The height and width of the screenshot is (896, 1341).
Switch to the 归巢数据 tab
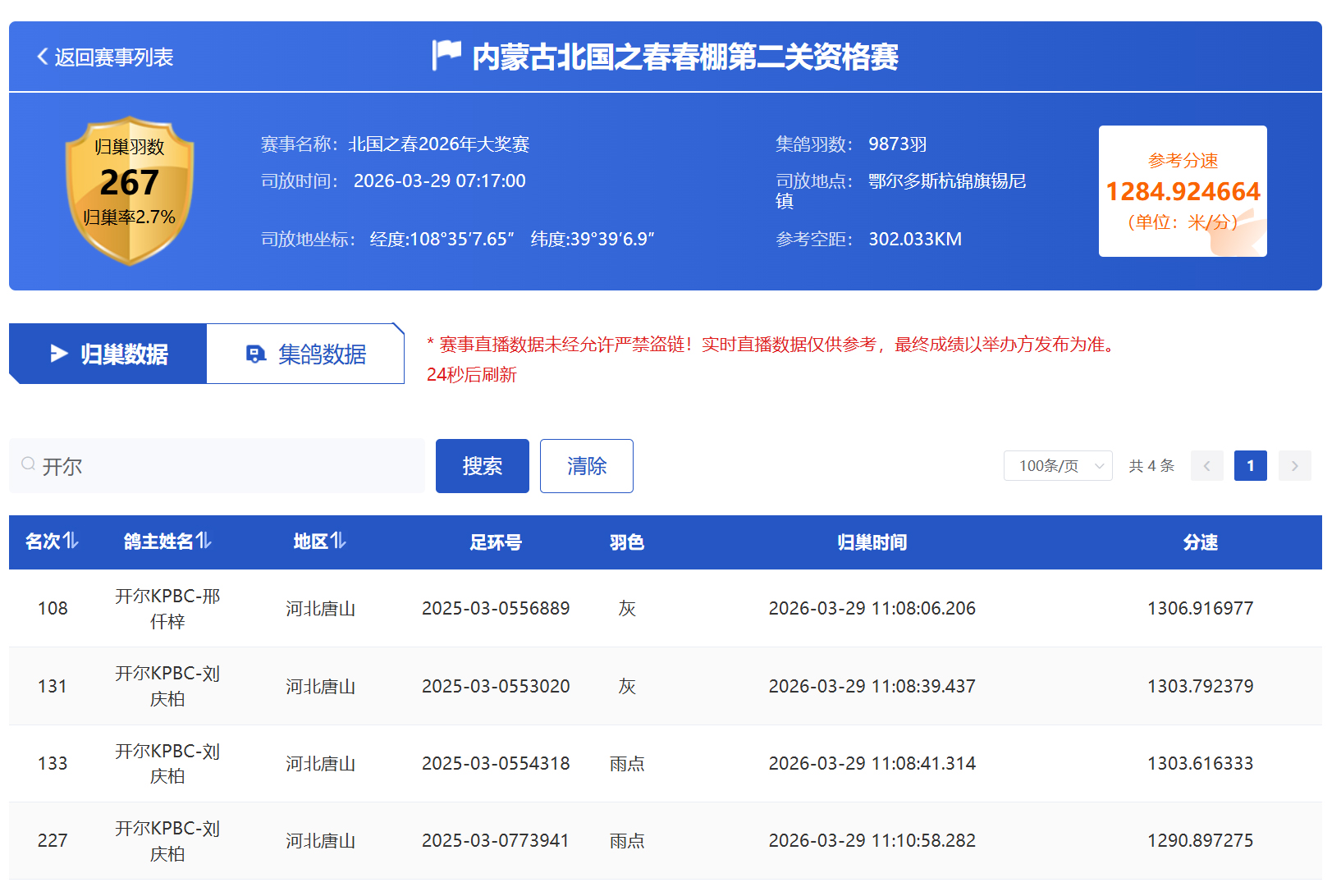108,354
